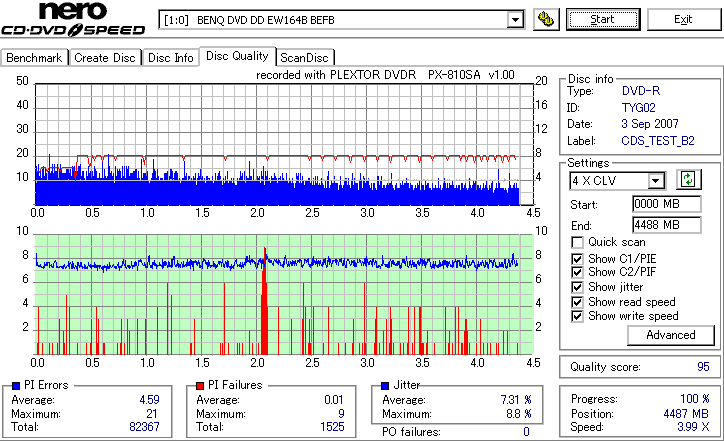Click PO failures value 0
724x441 pixels.
(526, 432)
